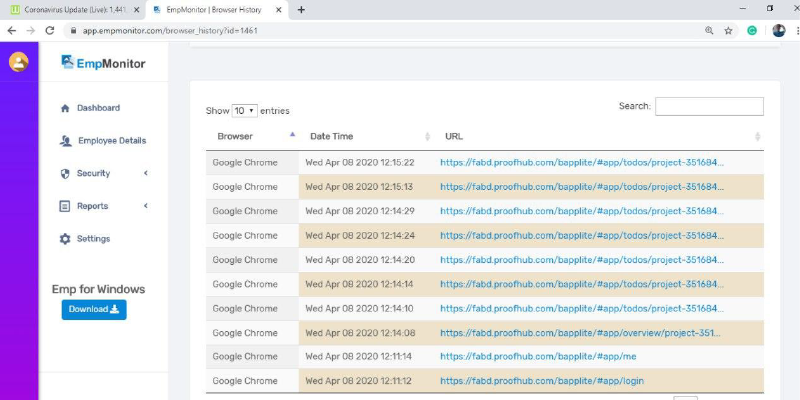Switch to the Coronavirus Update tab

pyautogui.click(x=72, y=9)
